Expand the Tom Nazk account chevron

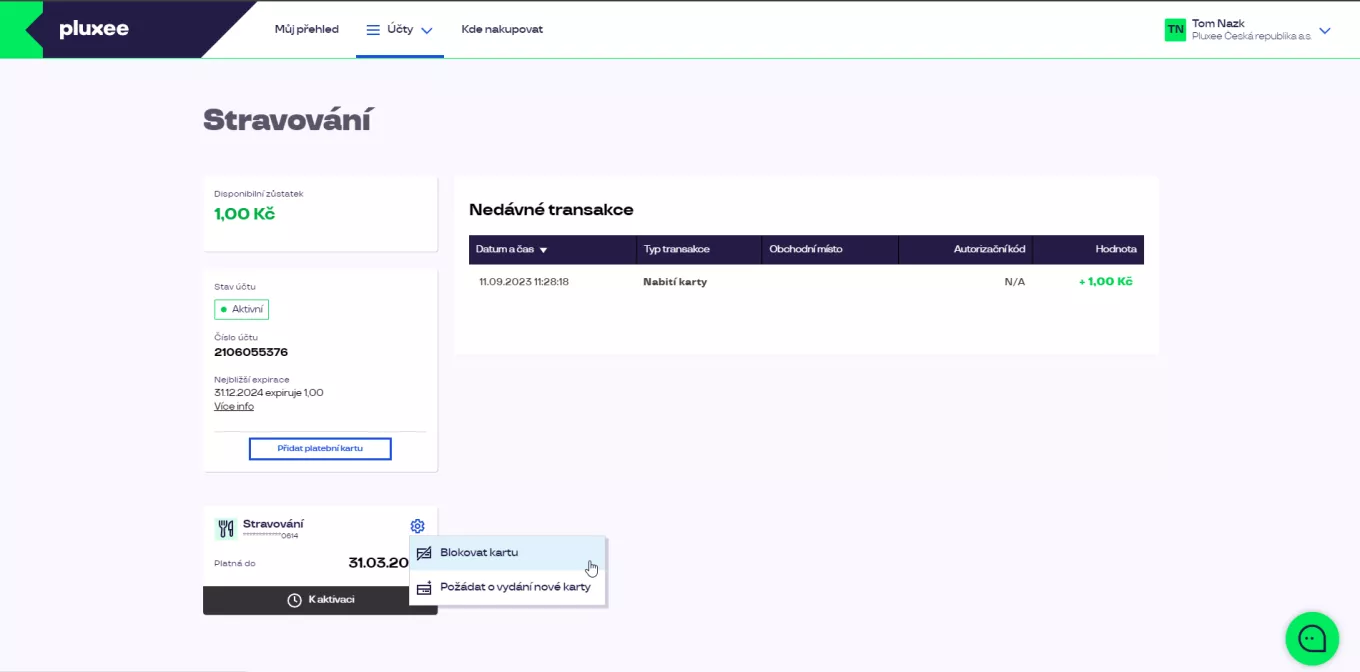coord(1325,31)
